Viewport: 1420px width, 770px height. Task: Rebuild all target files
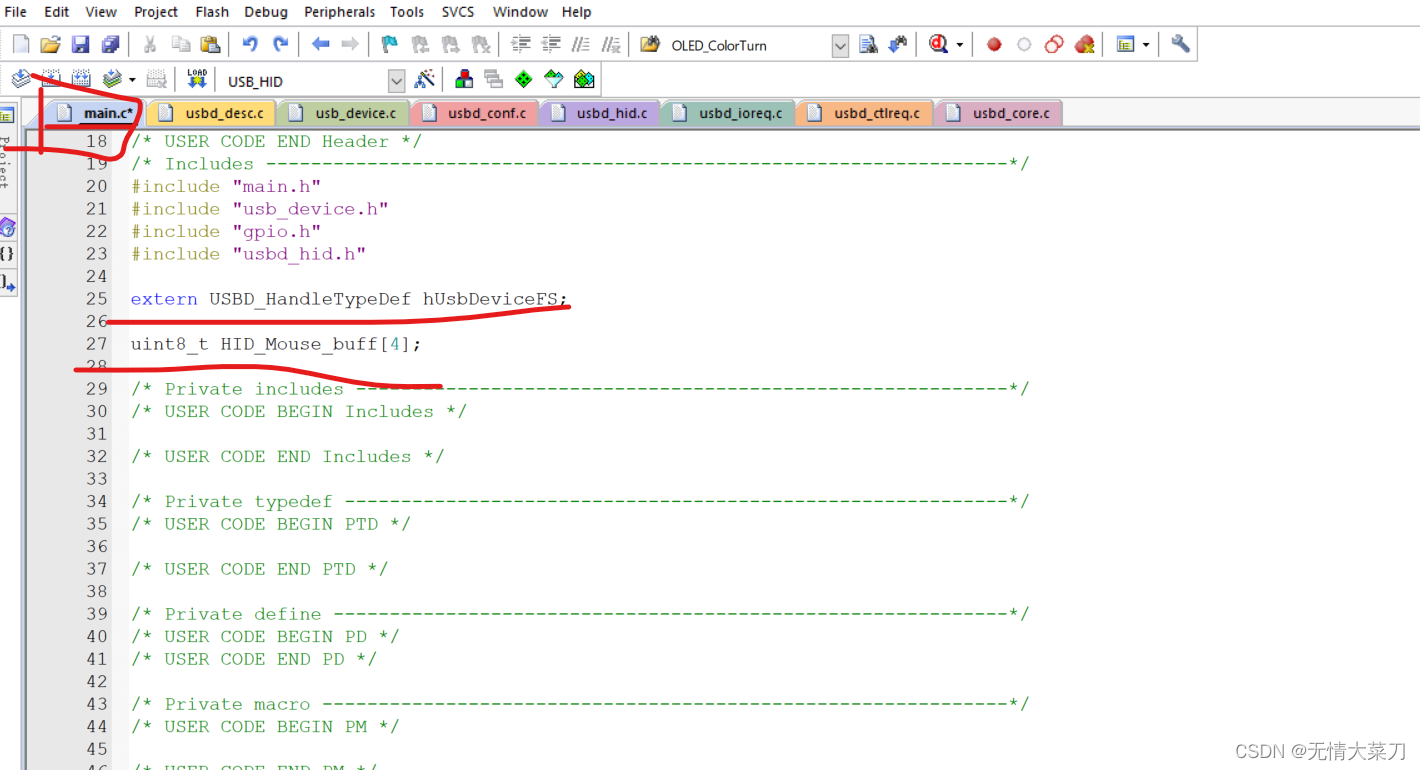coord(81,79)
